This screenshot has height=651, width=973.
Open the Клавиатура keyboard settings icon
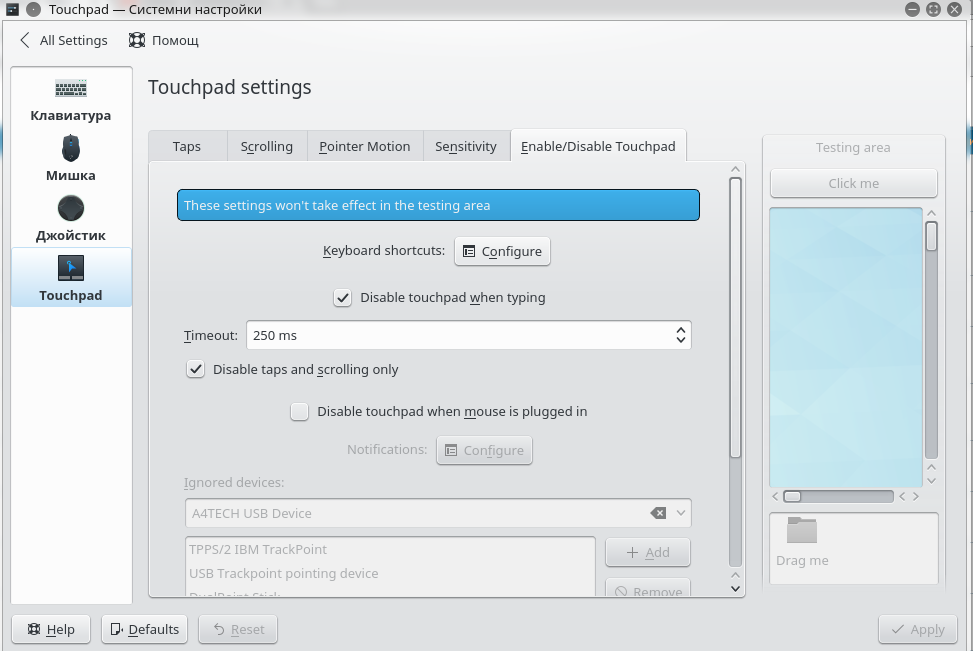(71, 90)
